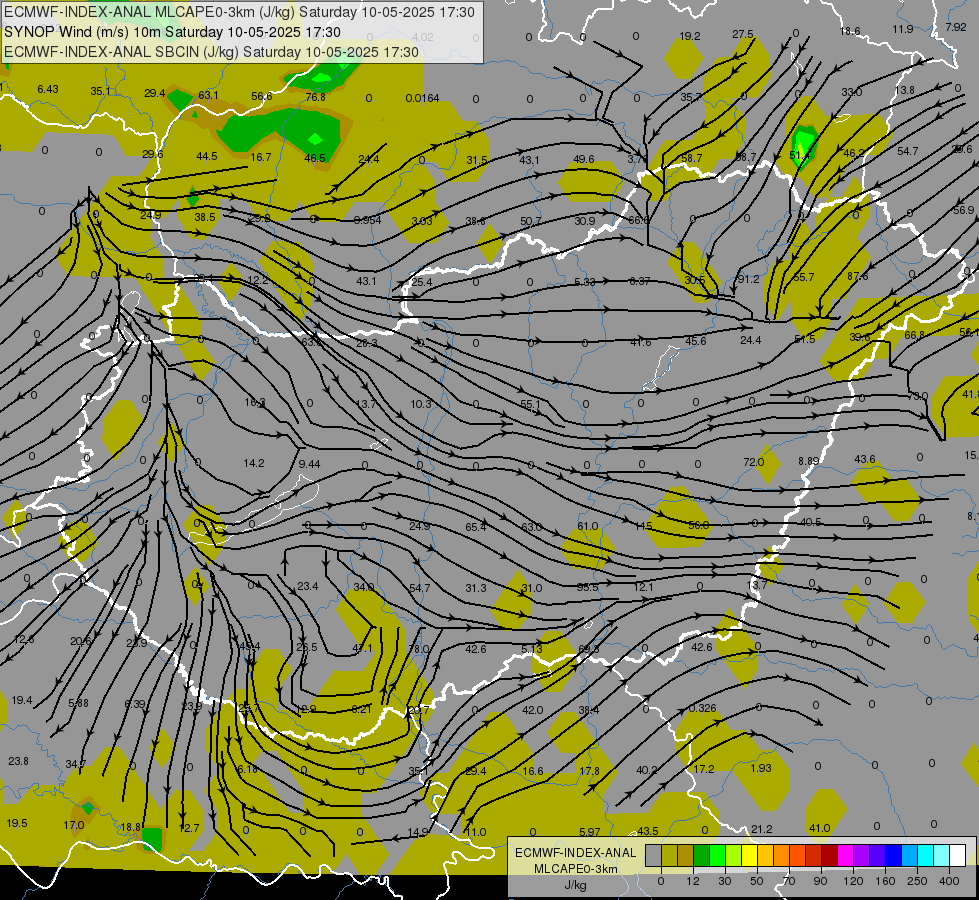Click the SYNOP Wind 10m header line
This screenshot has height=900, width=979.
coord(173,32)
